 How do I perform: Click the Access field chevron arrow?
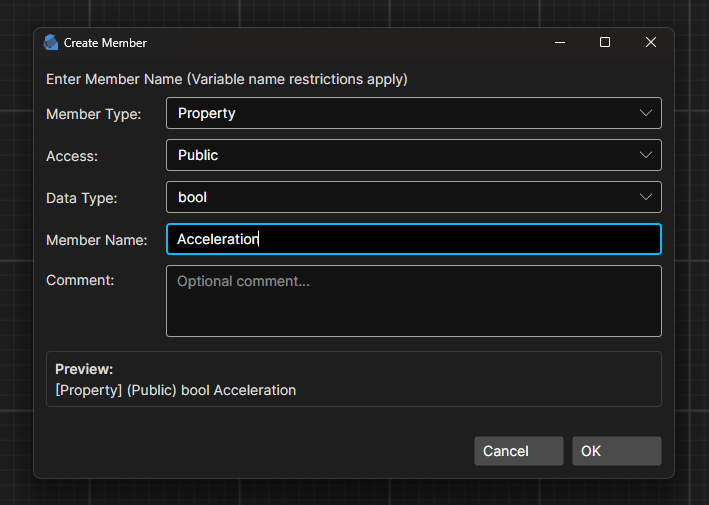click(x=646, y=155)
